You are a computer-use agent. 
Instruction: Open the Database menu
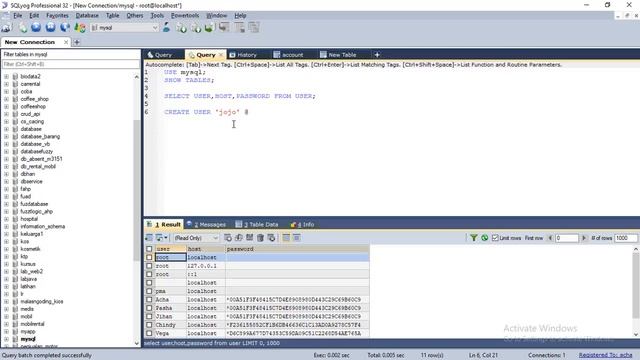[x=87, y=16]
